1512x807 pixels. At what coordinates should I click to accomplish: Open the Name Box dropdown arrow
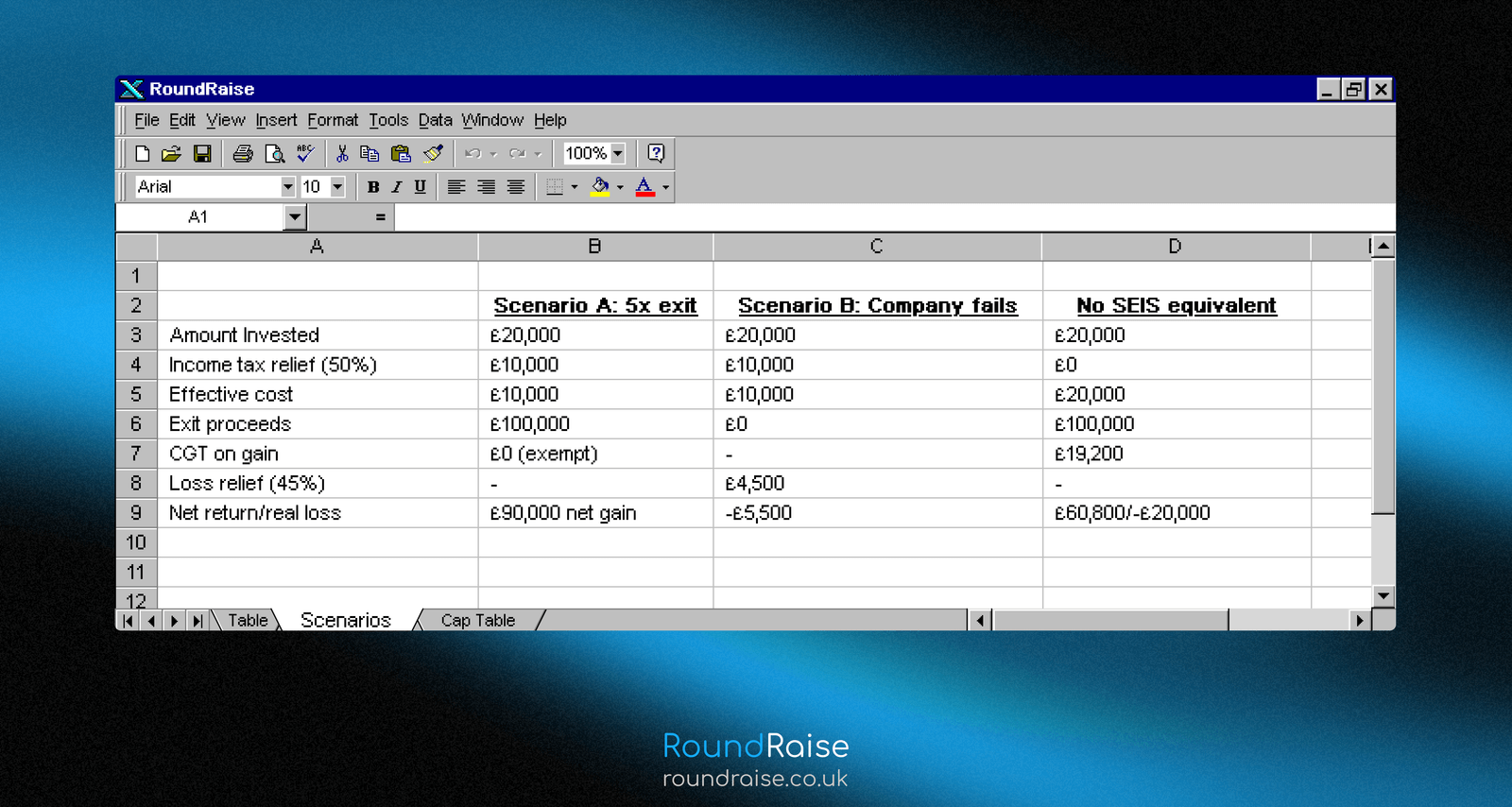coord(295,217)
